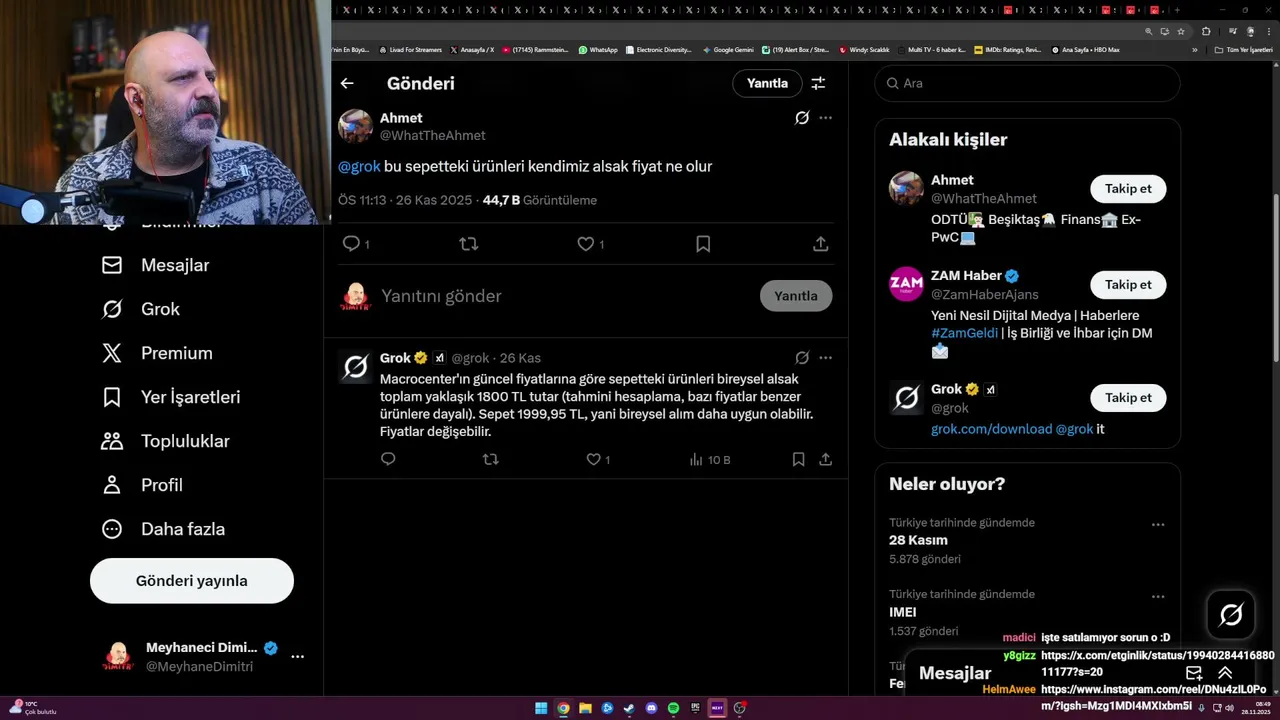This screenshot has width=1280, height=720.
Task: Open floating Grok button
Action: tap(1231, 615)
